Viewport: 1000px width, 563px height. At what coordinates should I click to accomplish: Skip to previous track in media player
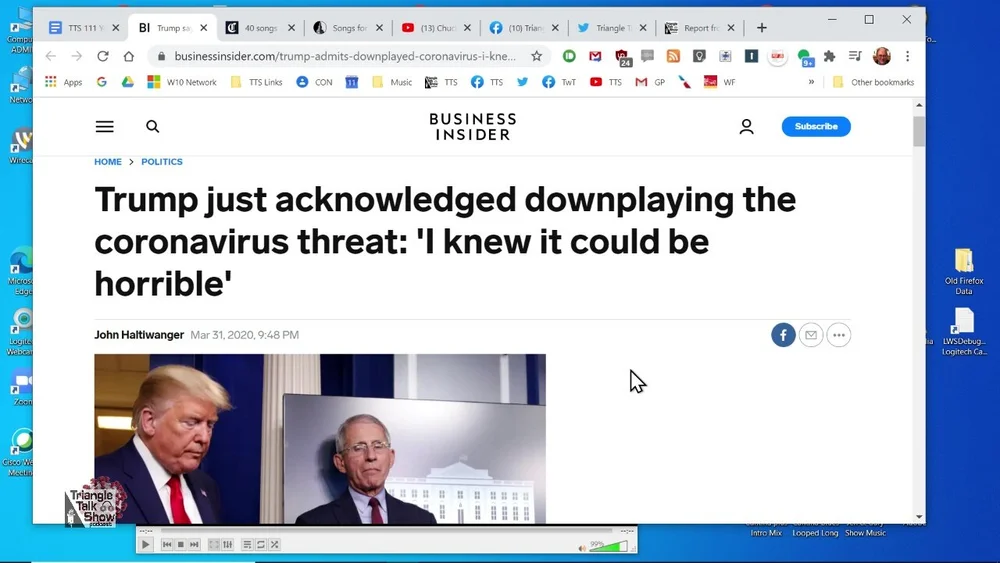click(x=167, y=545)
